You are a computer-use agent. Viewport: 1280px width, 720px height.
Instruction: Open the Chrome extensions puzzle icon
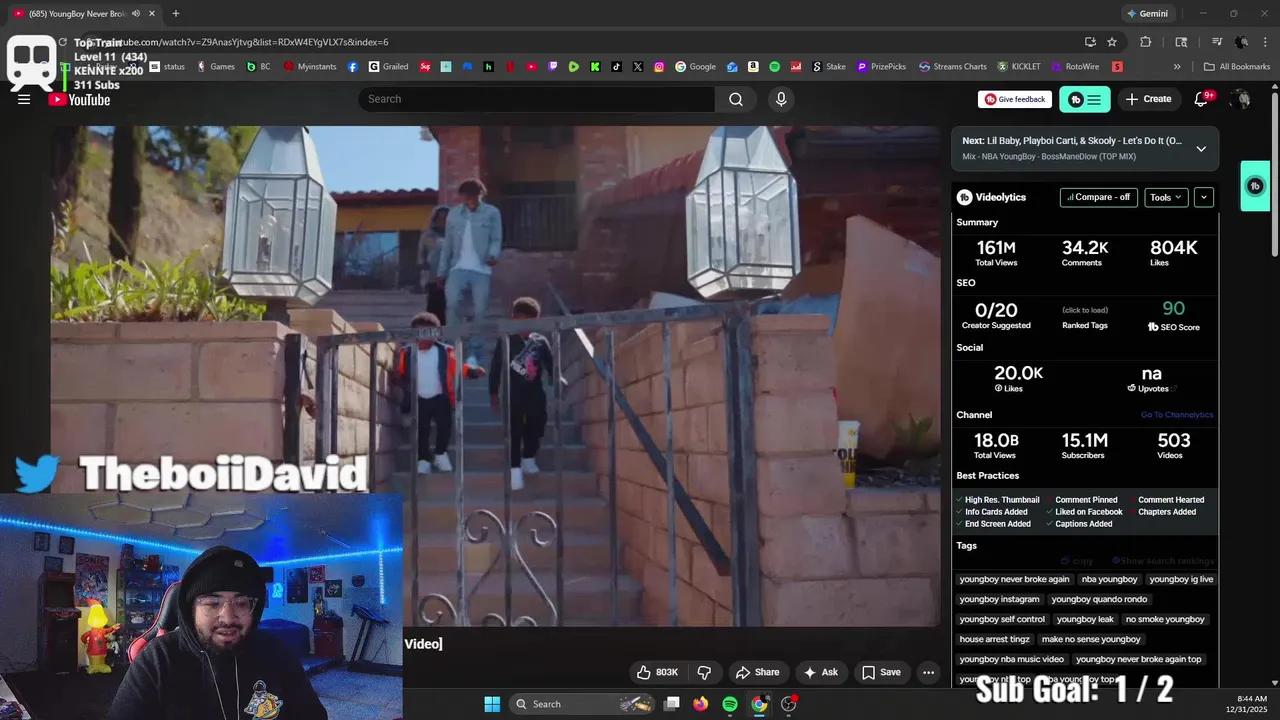click(x=1146, y=42)
